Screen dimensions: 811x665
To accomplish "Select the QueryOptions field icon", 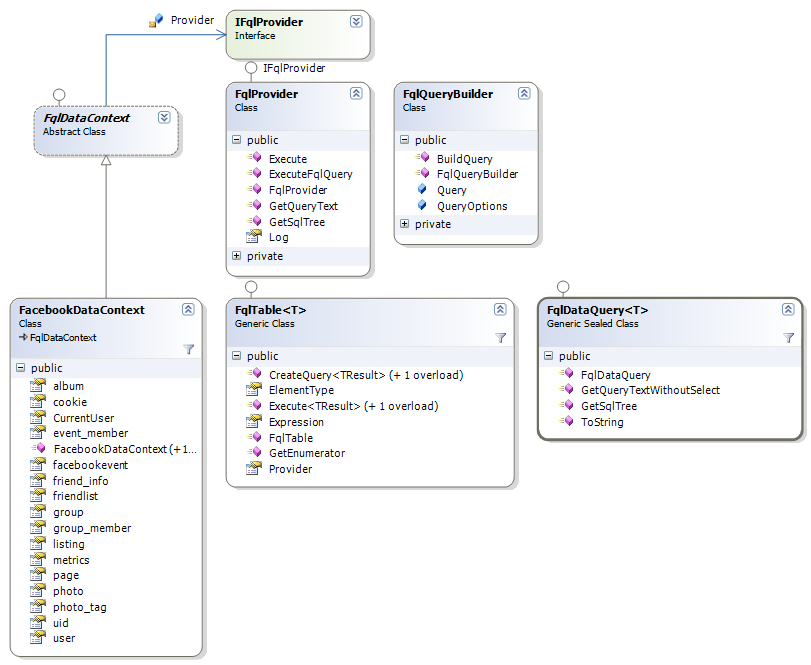I will (422, 205).
